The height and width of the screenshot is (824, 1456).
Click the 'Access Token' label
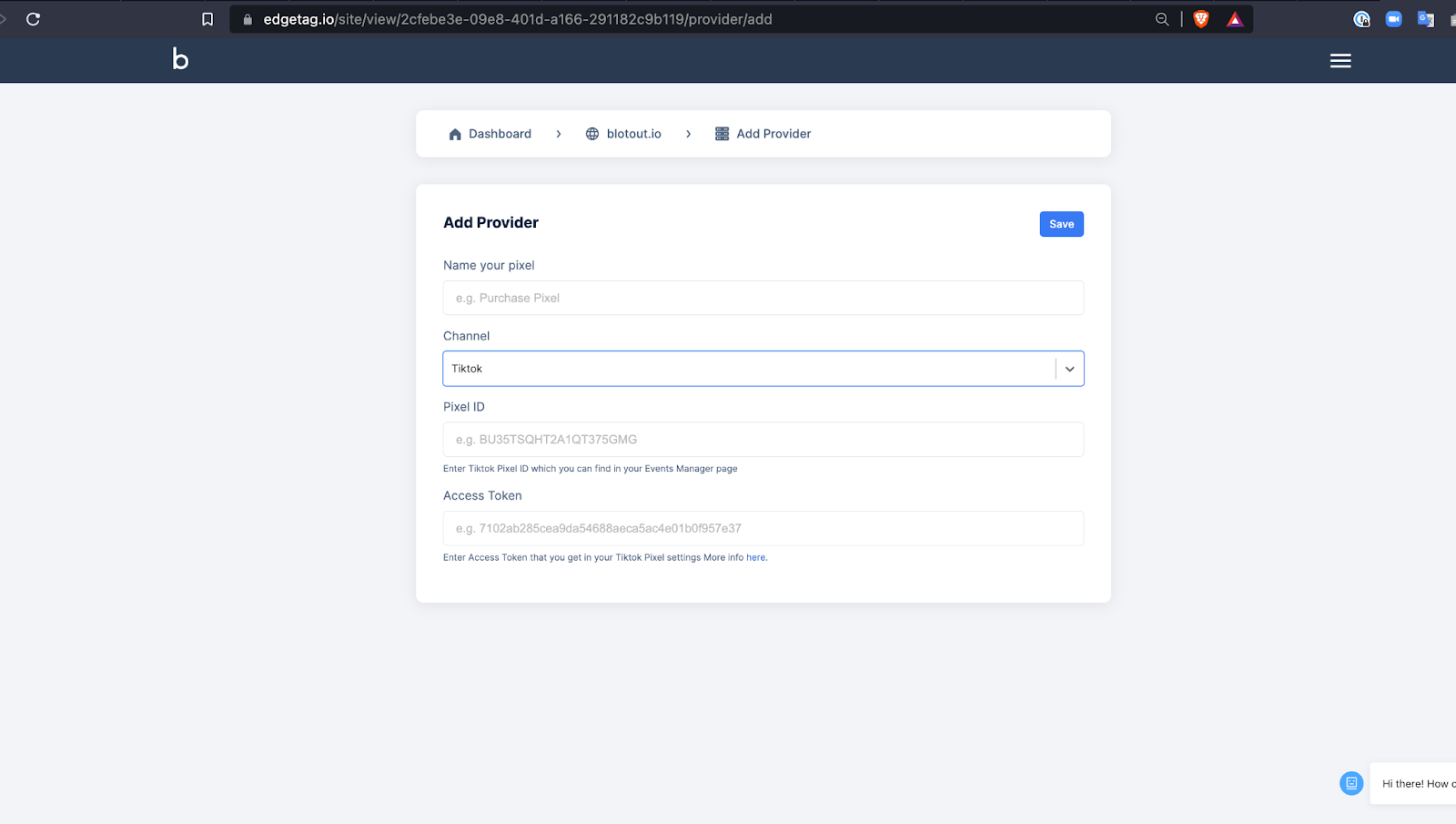[482, 495]
